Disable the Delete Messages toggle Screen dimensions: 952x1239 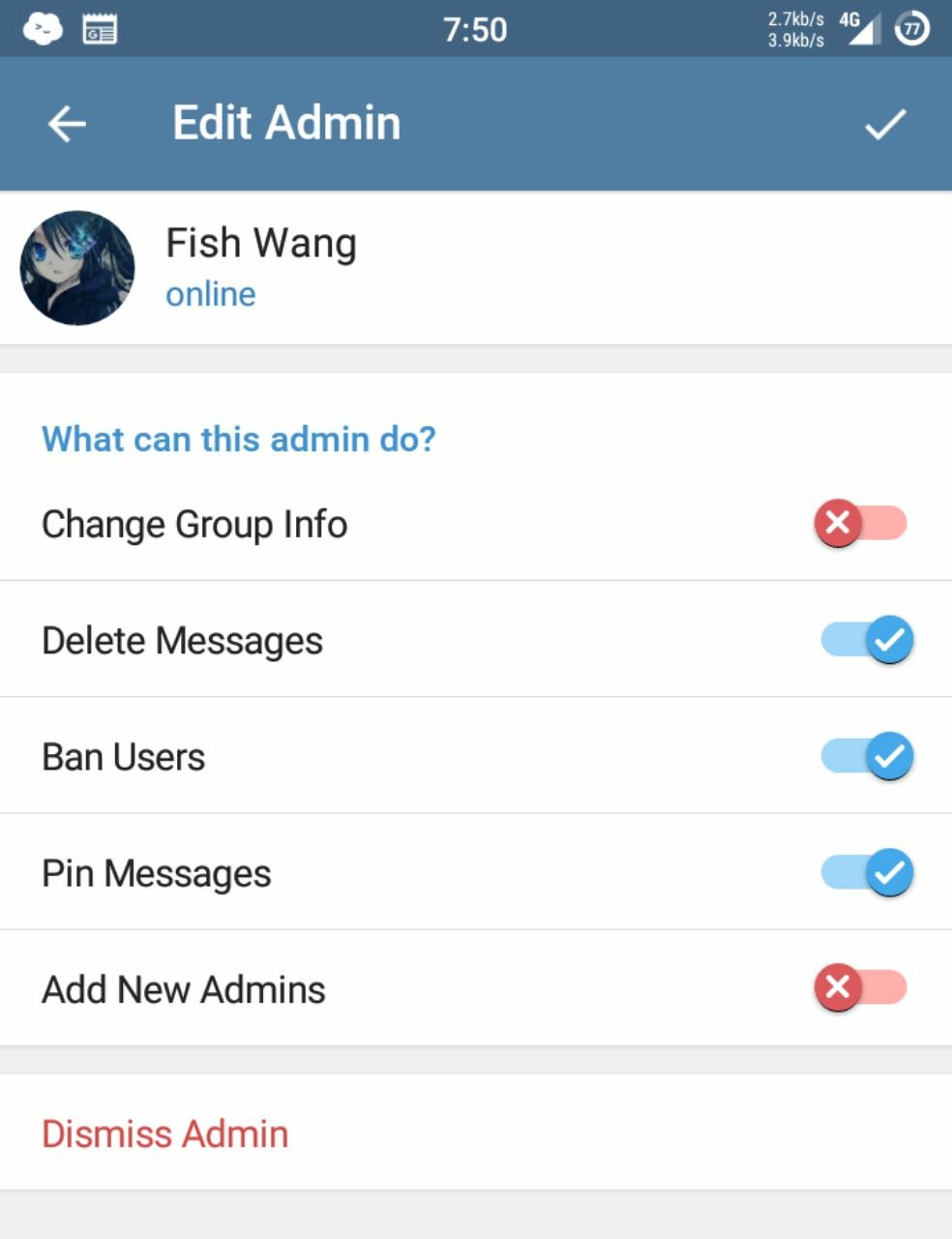[867, 640]
